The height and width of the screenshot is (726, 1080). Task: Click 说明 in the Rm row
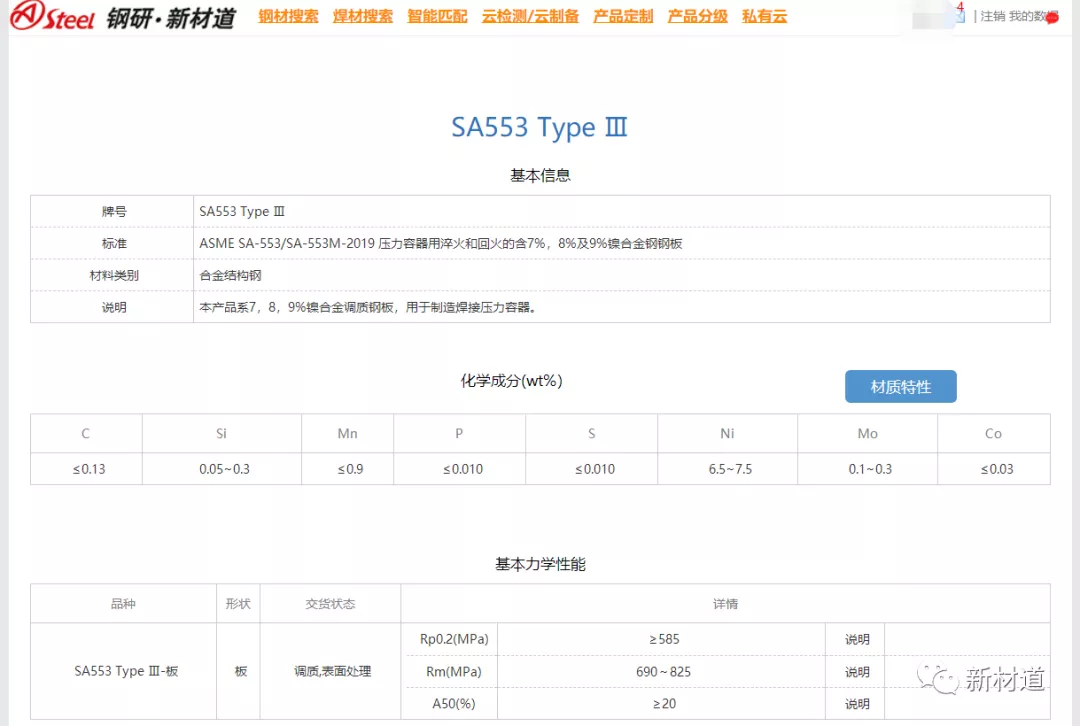pos(857,672)
